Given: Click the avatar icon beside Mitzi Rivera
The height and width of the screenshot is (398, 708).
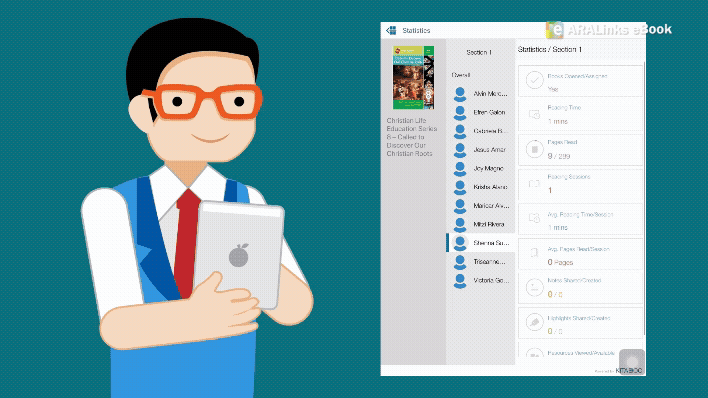Looking at the screenshot, I should (x=460, y=224).
